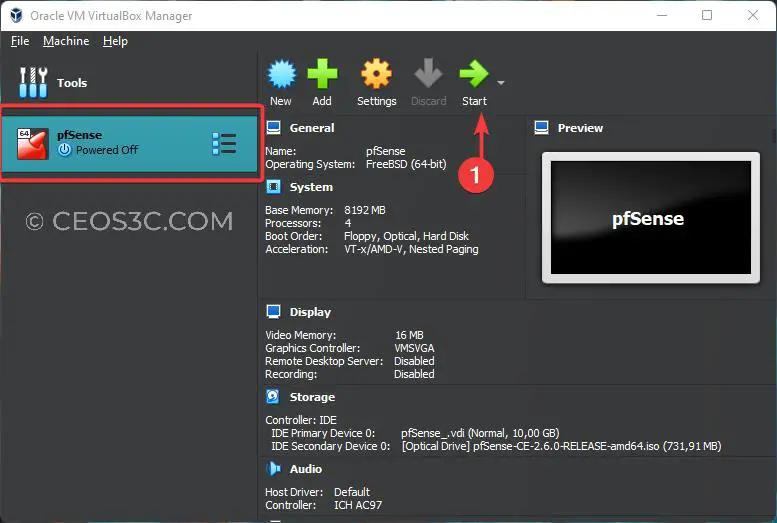Image resolution: width=777 pixels, height=523 pixels.
Task: Click the pfSense VM red OS icon
Action: [x=33, y=144]
